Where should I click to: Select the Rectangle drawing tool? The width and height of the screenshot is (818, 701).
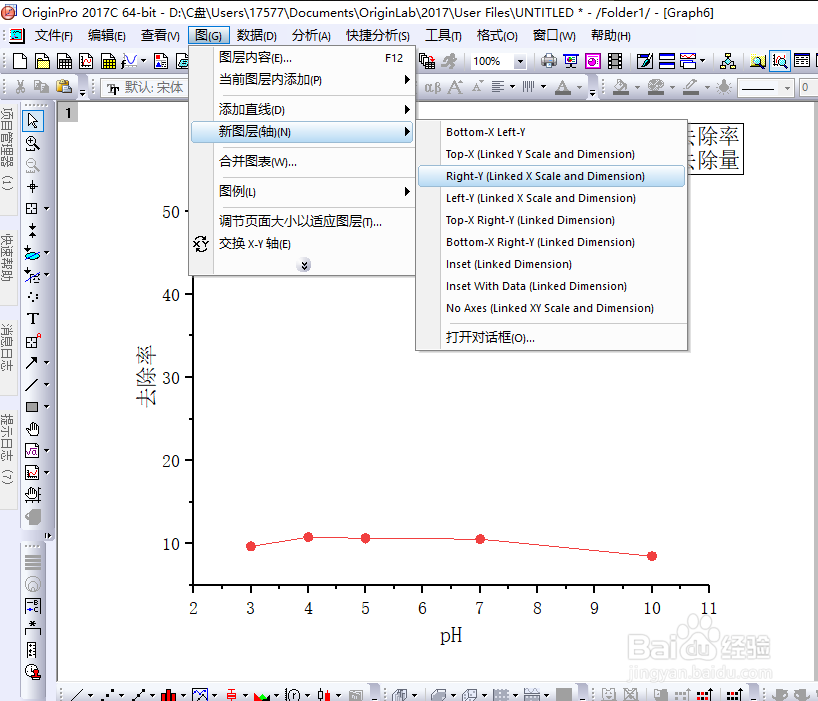tap(32, 406)
